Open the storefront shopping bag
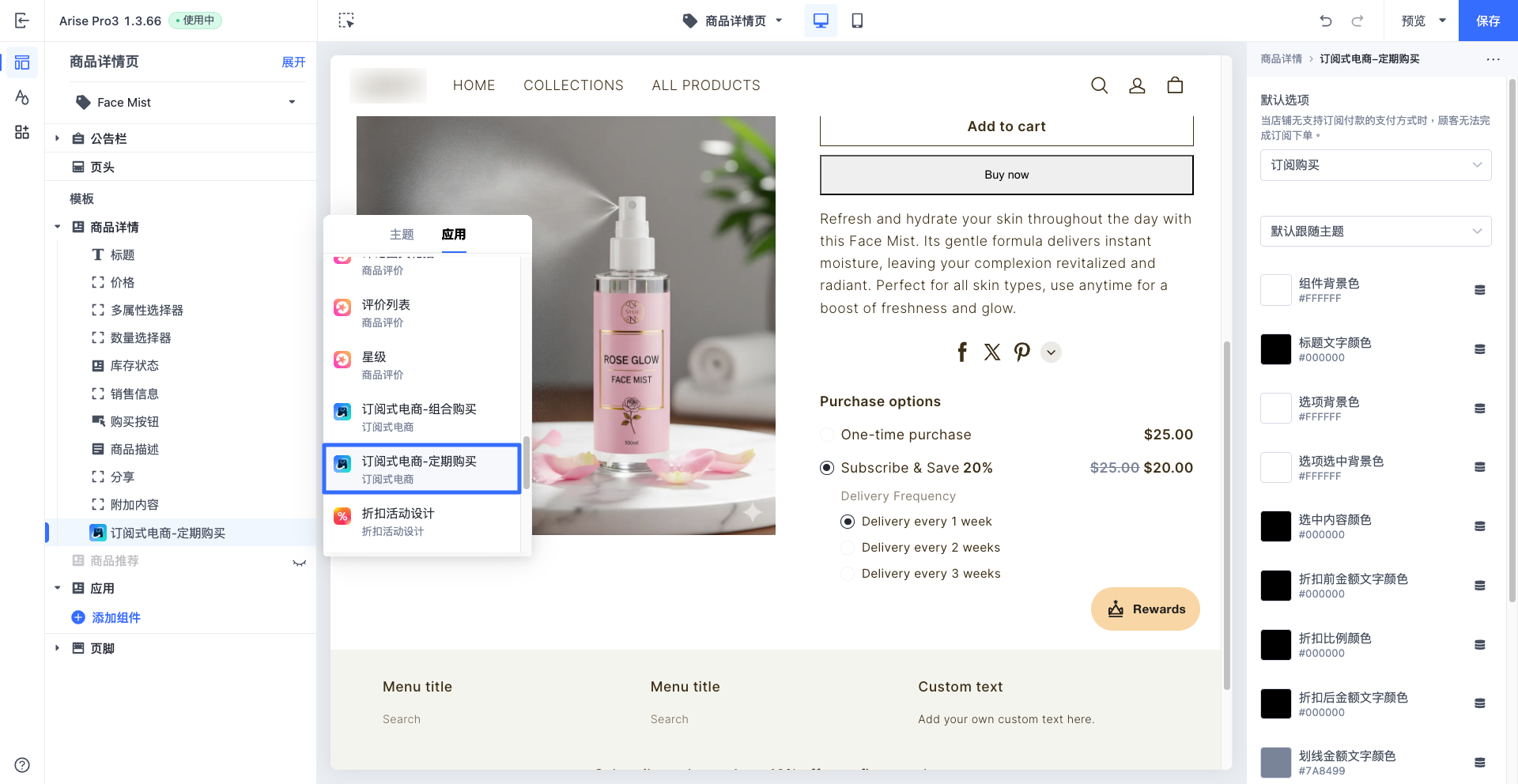 pyautogui.click(x=1175, y=85)
